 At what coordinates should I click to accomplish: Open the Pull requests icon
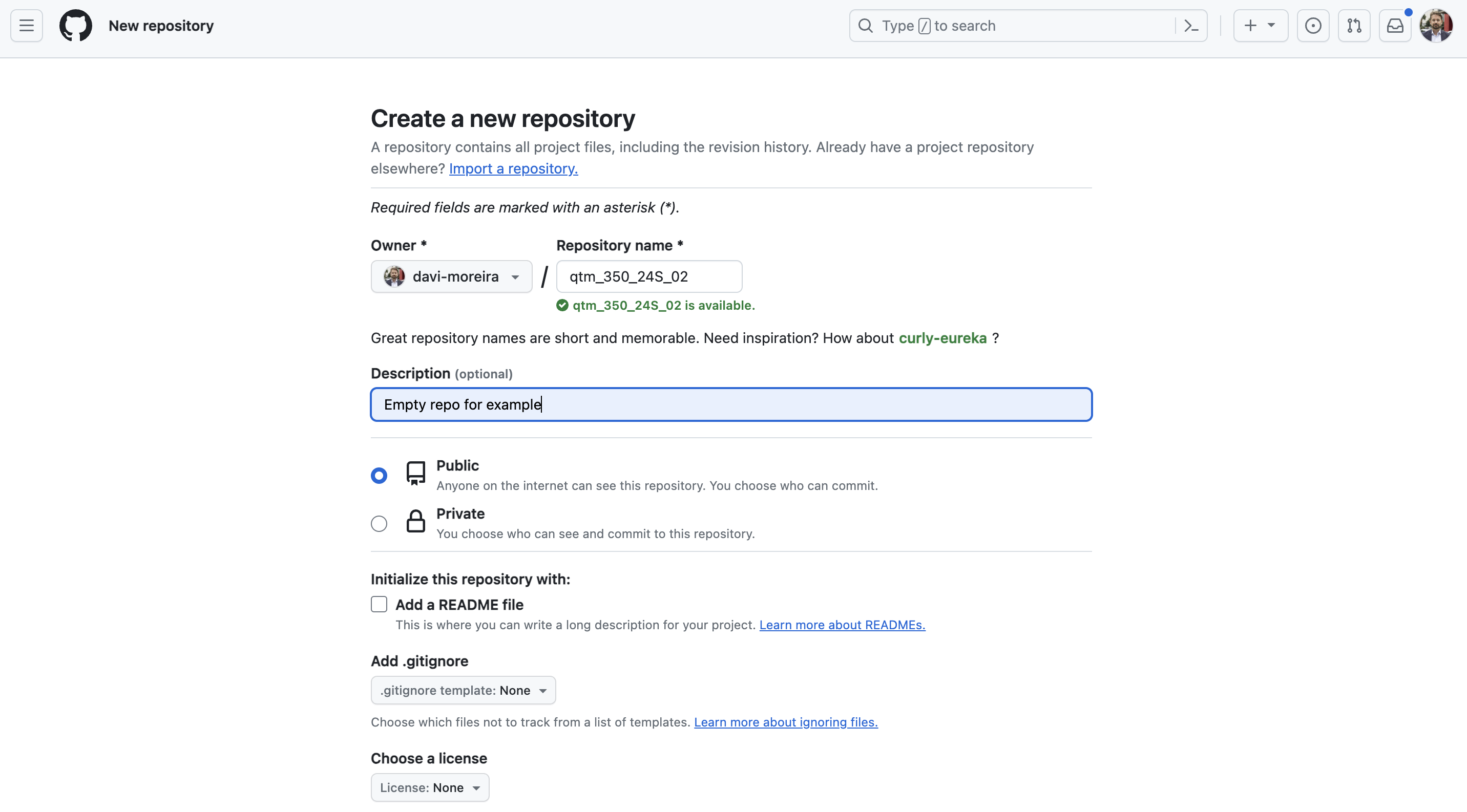pyautogui.click(x=1354, y=26)
